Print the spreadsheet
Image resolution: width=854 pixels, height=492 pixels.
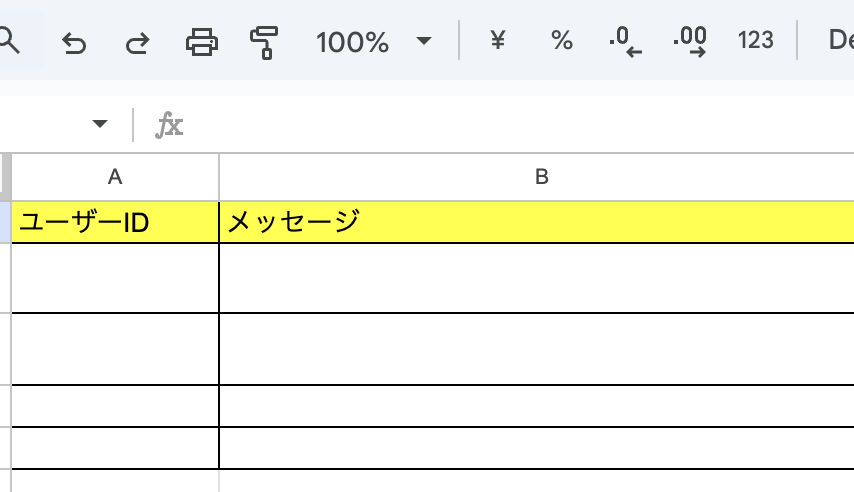201,42
